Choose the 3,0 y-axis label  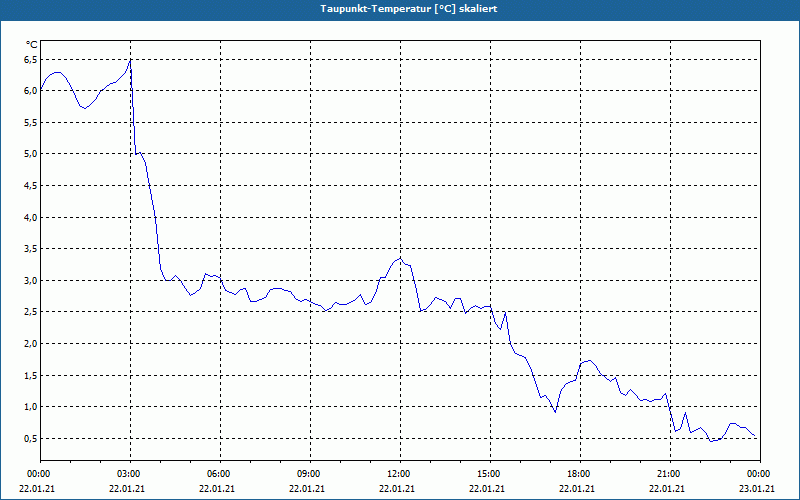tap(31, 281)
